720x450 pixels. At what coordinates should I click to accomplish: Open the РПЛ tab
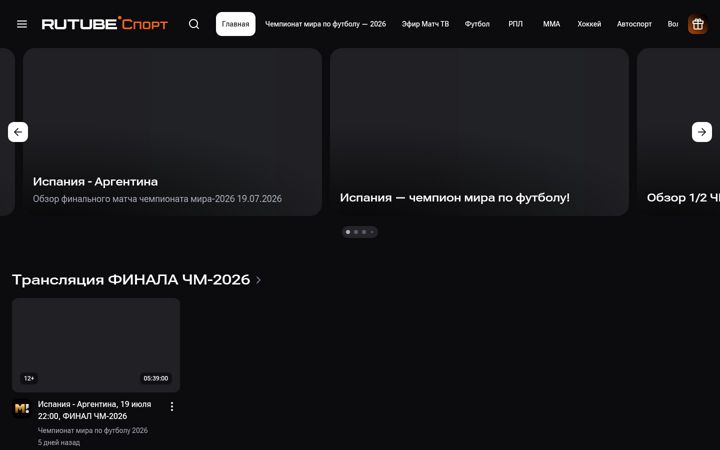(515, 24)
